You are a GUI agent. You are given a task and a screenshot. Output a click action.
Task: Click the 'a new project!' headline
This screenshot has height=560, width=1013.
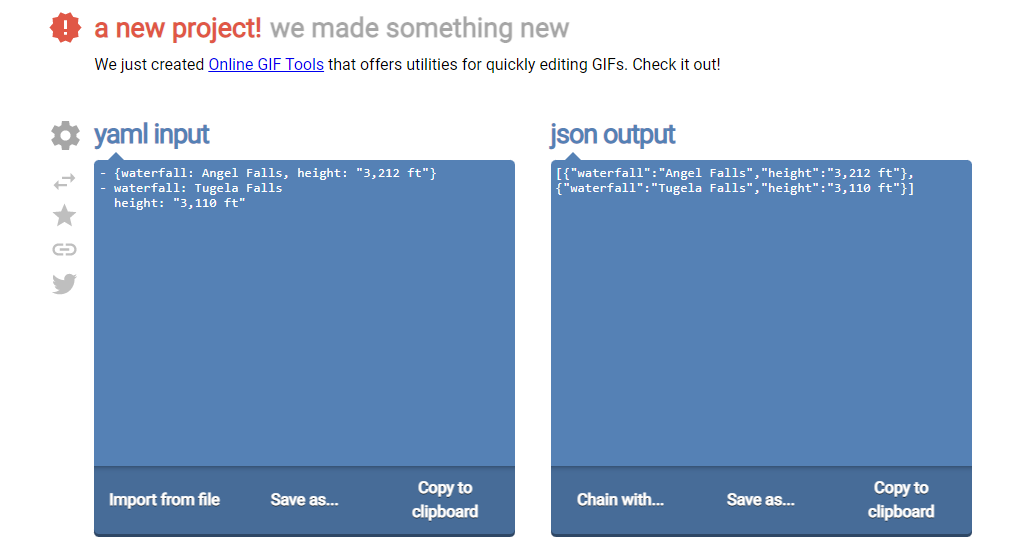click(x=178, y=28)
